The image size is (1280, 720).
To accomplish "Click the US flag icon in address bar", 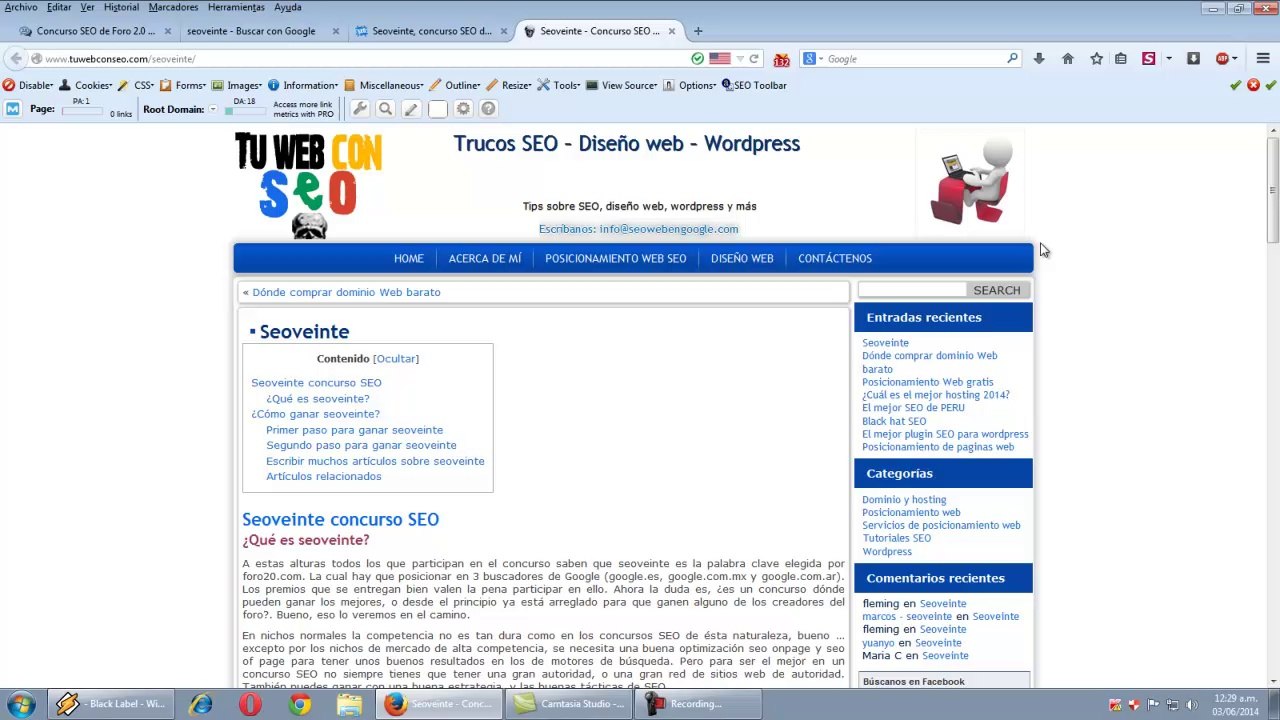I will click(x=720, y=59).
